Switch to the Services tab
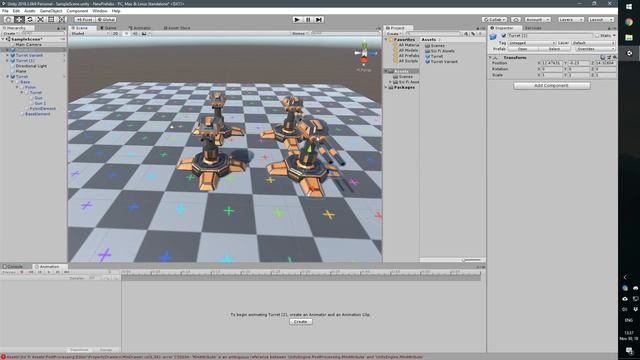The image size is (640, 360). coord(533,28)
